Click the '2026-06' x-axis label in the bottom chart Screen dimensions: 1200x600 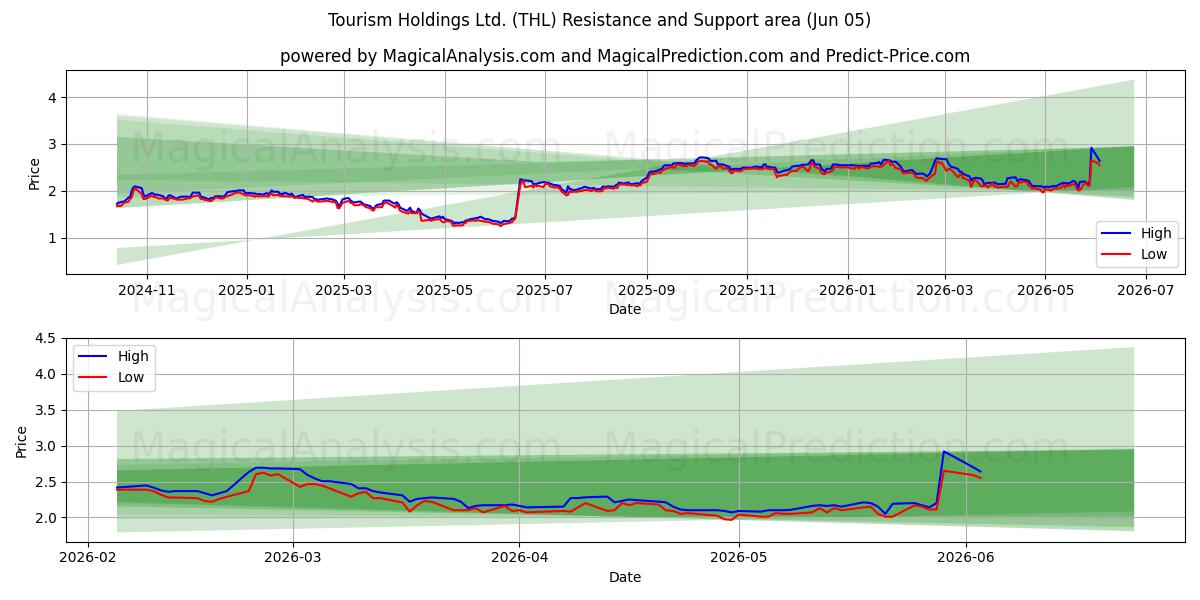point(966,557)
